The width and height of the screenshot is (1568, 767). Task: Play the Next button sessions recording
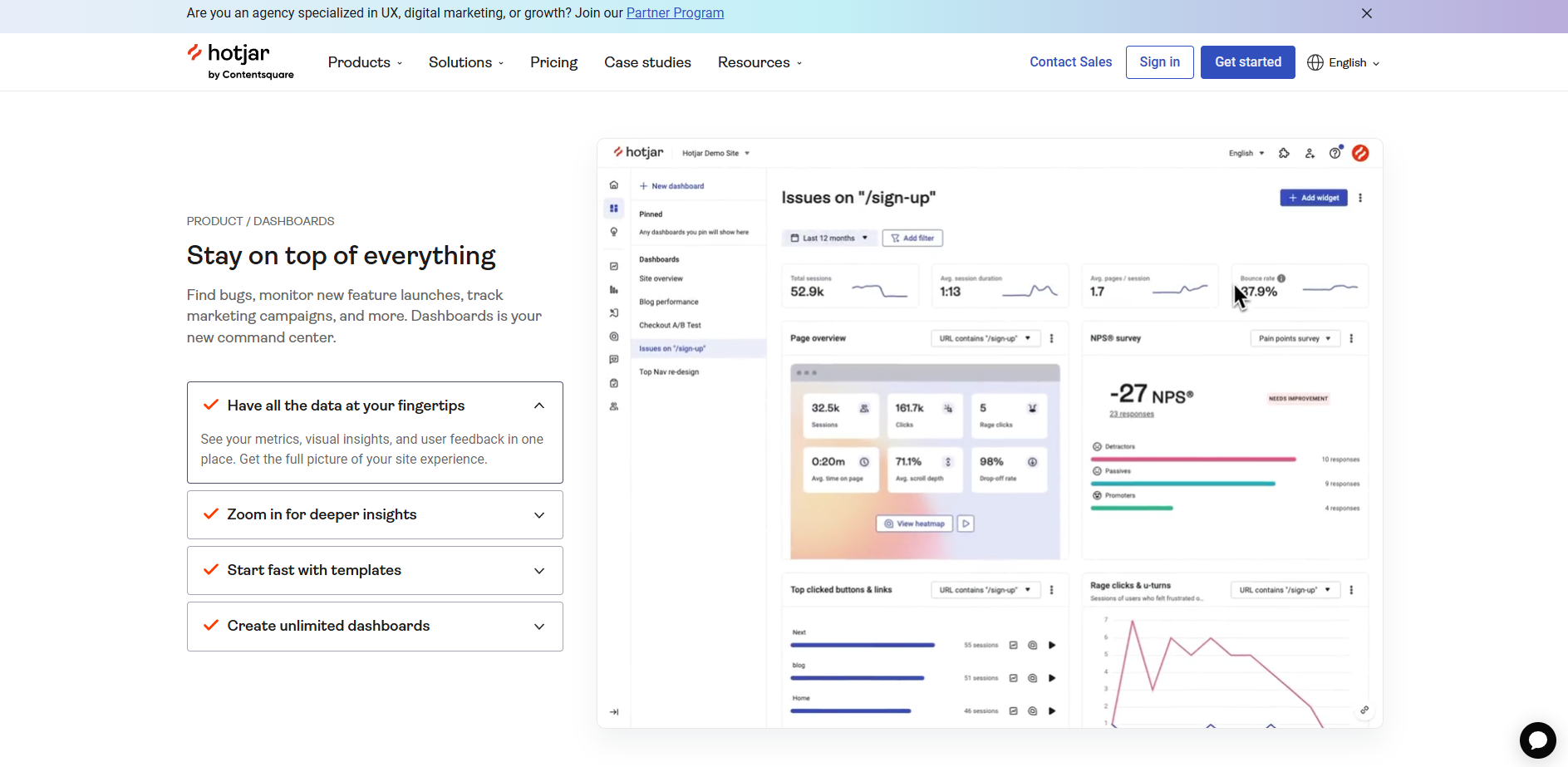coord(1052,645)
